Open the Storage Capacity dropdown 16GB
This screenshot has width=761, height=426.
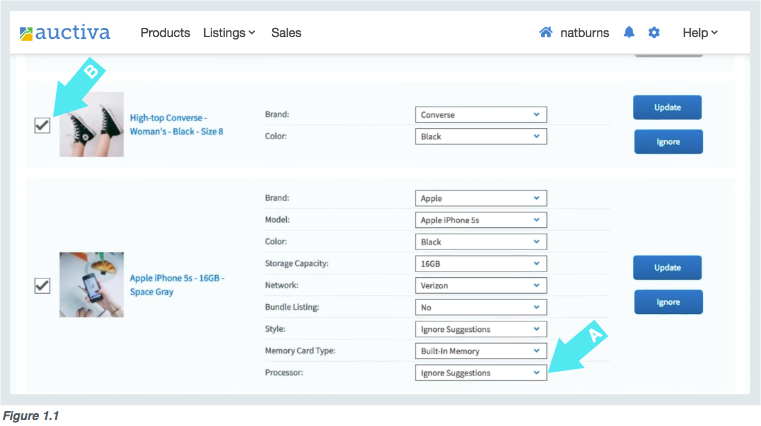(x=480, y=263)
